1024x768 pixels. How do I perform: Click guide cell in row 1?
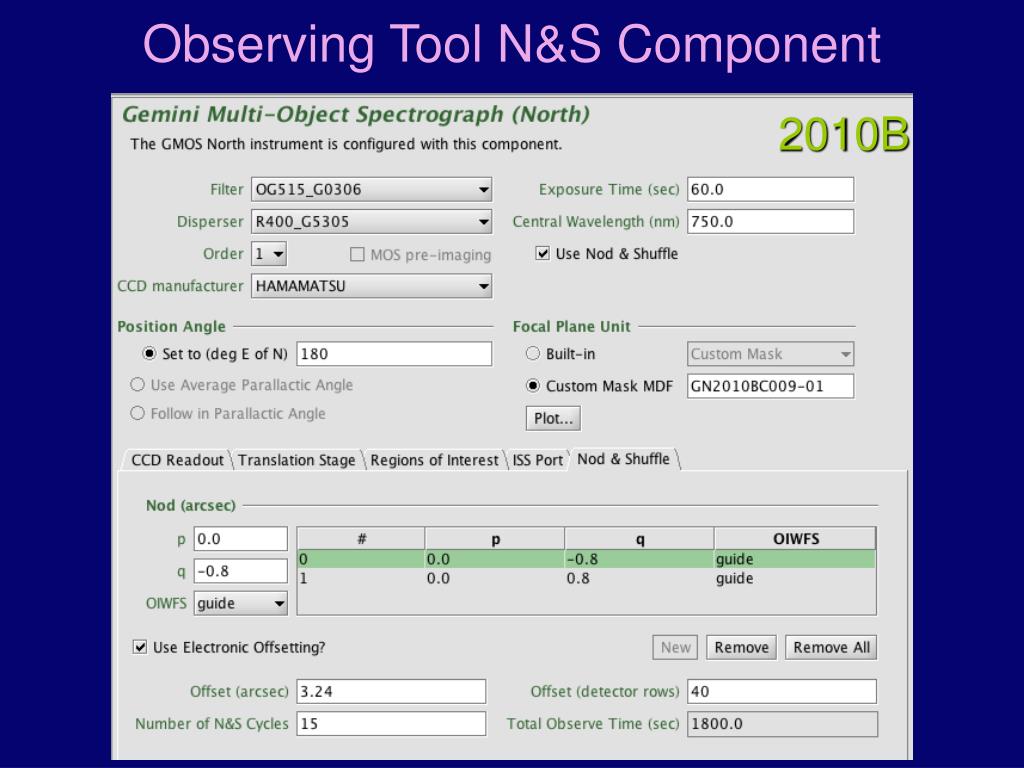click(795, 578)
